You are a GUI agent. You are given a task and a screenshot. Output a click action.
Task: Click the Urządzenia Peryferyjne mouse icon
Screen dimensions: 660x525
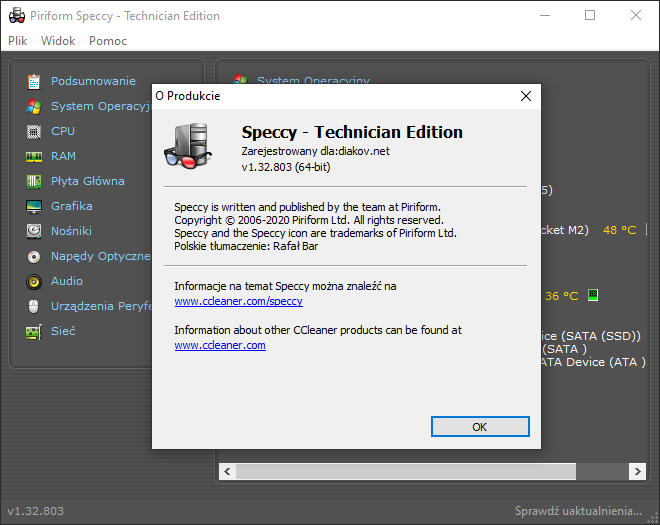coord(34,306)
